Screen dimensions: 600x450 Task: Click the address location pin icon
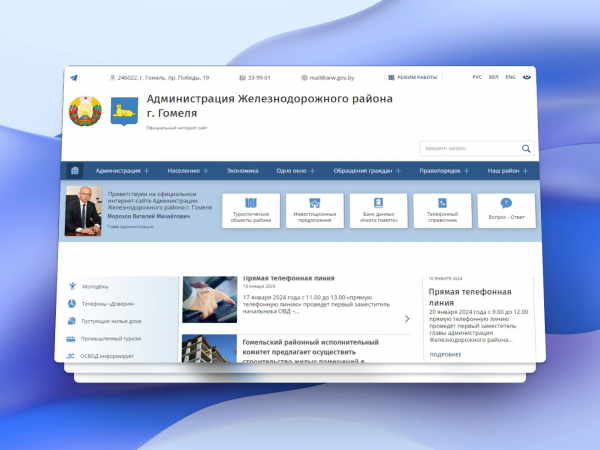(112, 78)
